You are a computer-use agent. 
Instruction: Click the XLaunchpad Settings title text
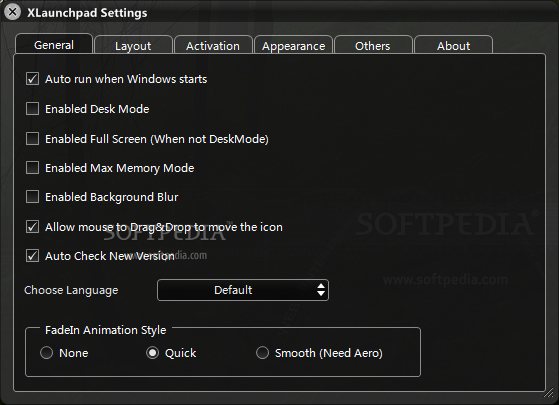(87, 13)
